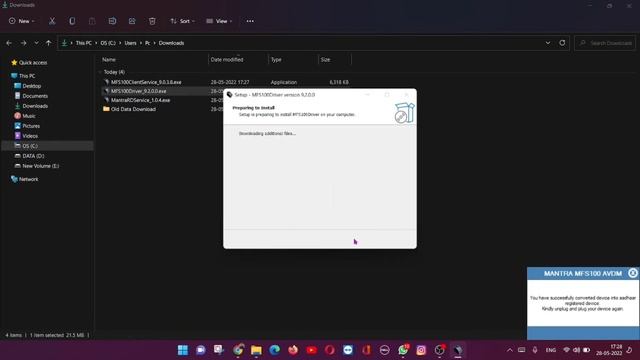This screenshot has width=640, height=360.
Task: Refresh the Downloads folder
Action: coord(562,43)
